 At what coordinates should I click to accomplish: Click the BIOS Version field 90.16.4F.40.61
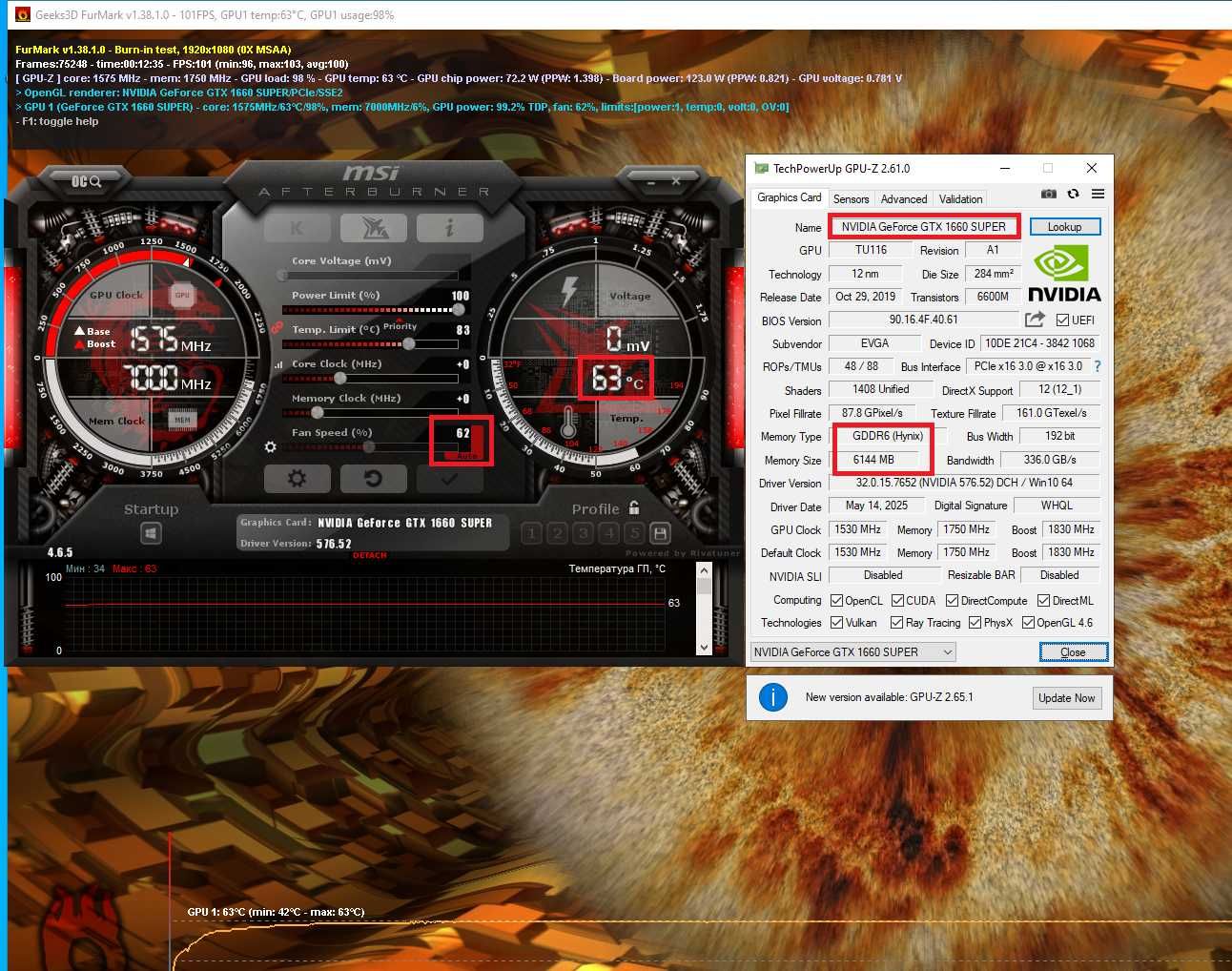pos(923,320)
